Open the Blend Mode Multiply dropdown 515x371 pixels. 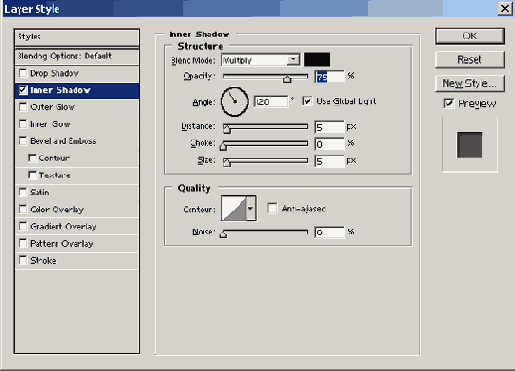(260, 60)
